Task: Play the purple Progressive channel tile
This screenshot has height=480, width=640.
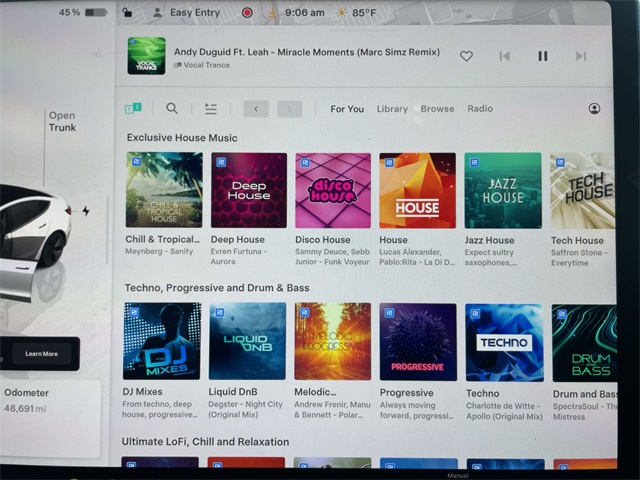Action: (x=418, y=342)
